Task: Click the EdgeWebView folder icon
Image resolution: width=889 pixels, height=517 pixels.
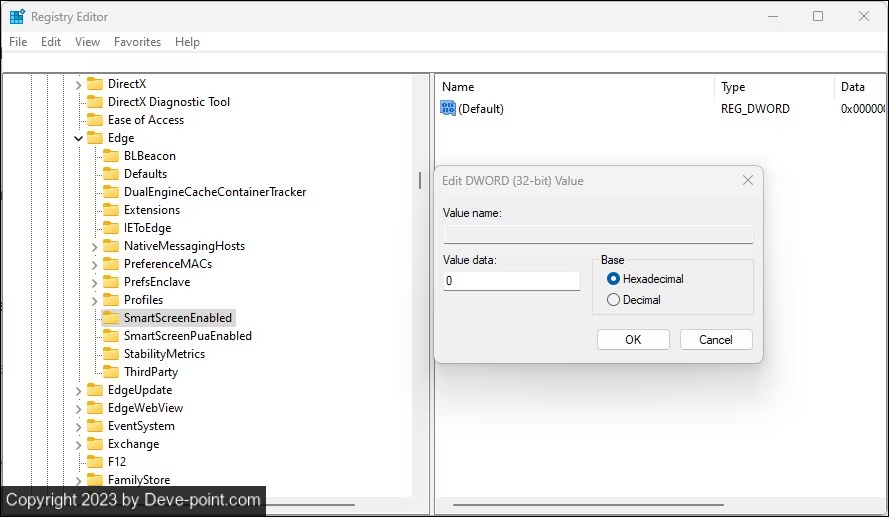Action: (95, 408)
